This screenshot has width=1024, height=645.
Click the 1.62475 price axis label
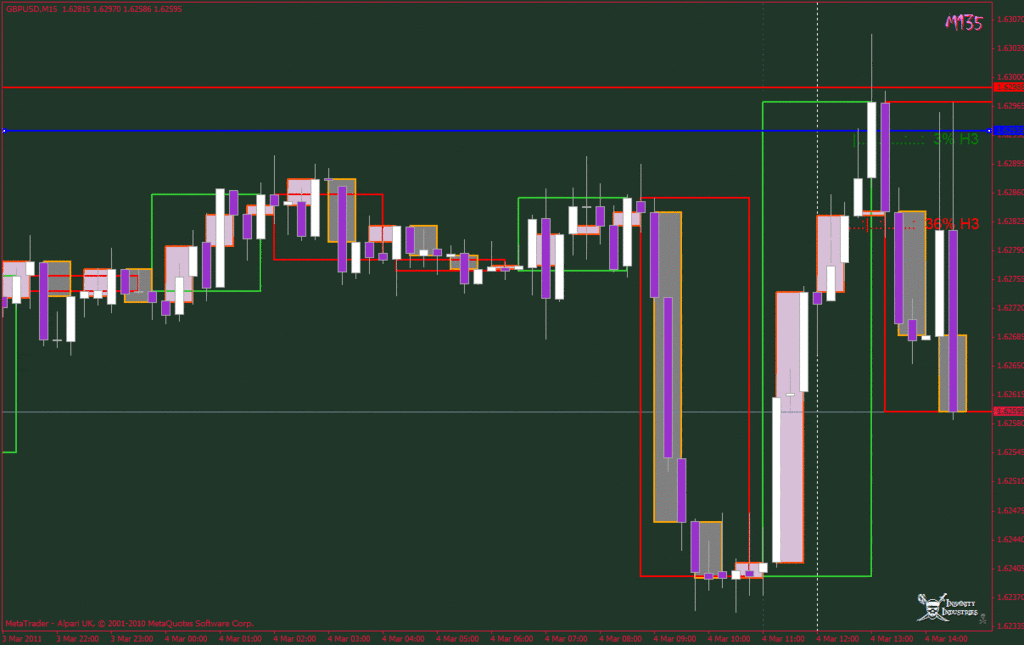(x=1010, y=510)
